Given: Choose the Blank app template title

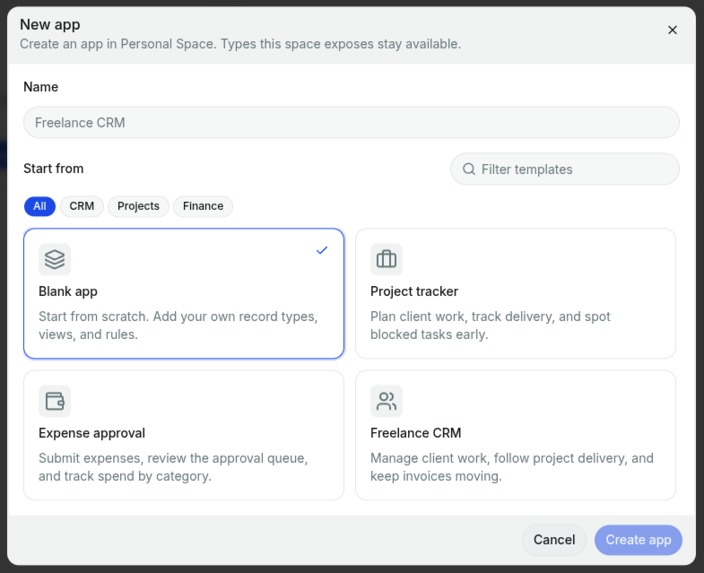Looking at the screenshot, I should (x=68, y=291).
